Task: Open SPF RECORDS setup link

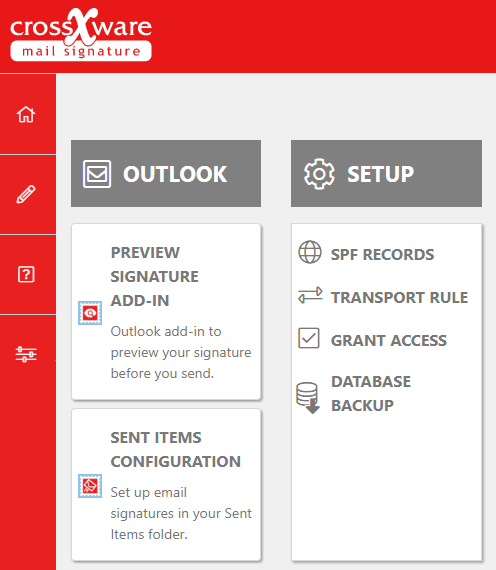Action: 382,254
